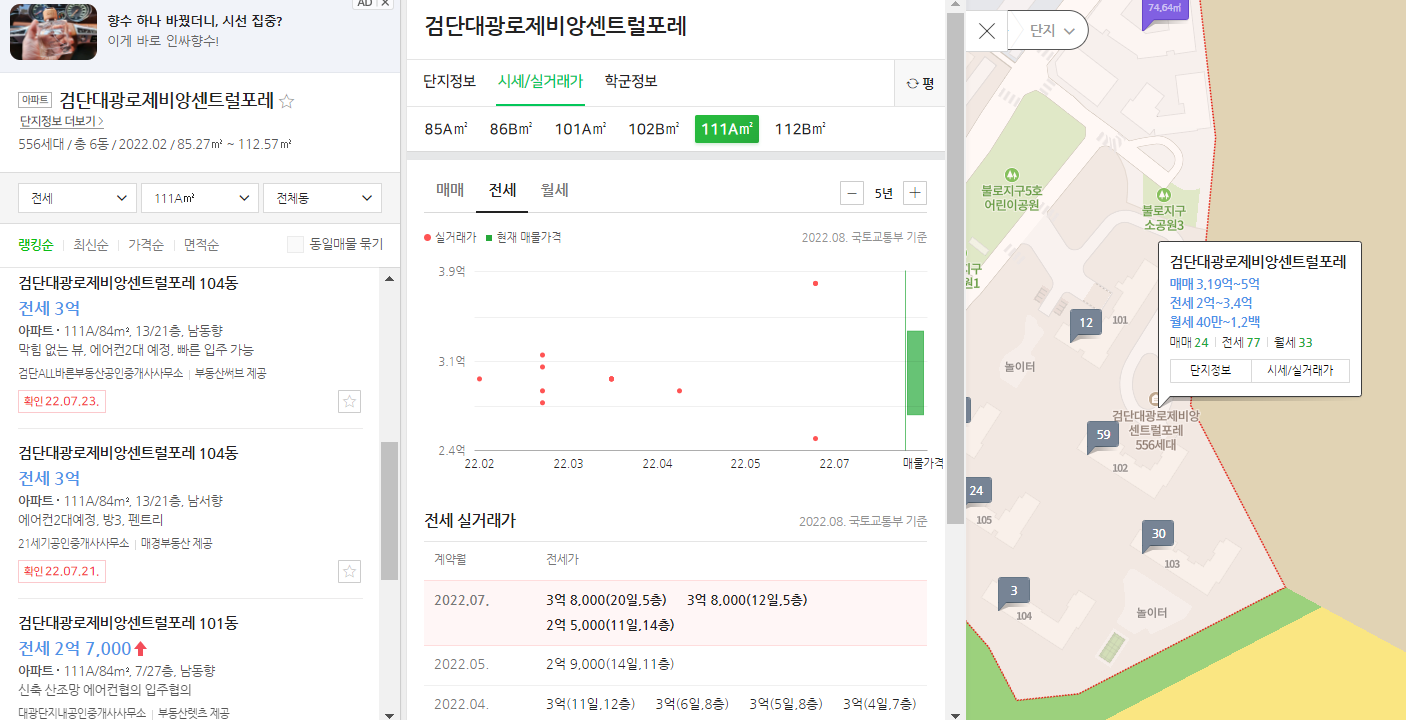Click 시세/실거래가 button in map popup
Image resolution: width=1406 pixels, height=720 pixels.
click(1300, 371)
